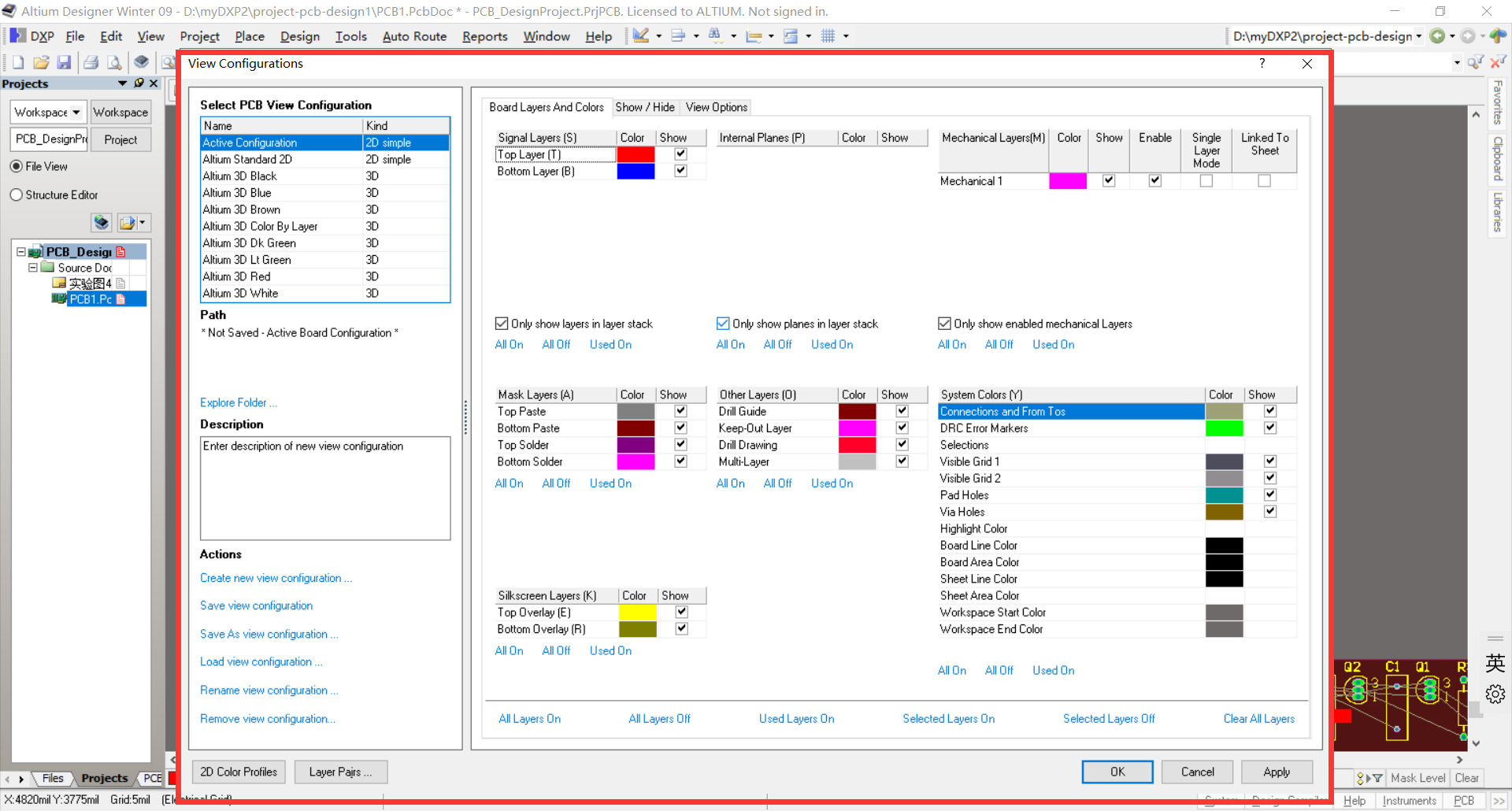Click the open project documents folder icon
The height and width of the screenshot is (811, 1512).
coord(127,223)
